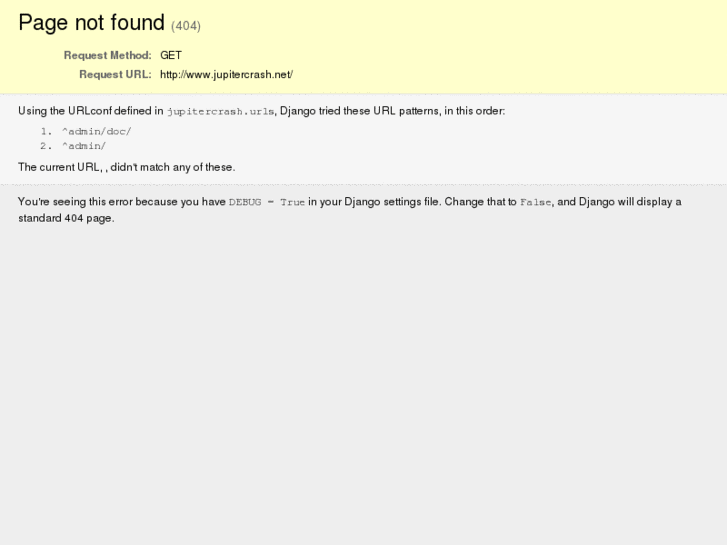Screen dimensions: 727x545
Task: Click list number 1 beside ^admin/doc/
Action: coord(45,131)
